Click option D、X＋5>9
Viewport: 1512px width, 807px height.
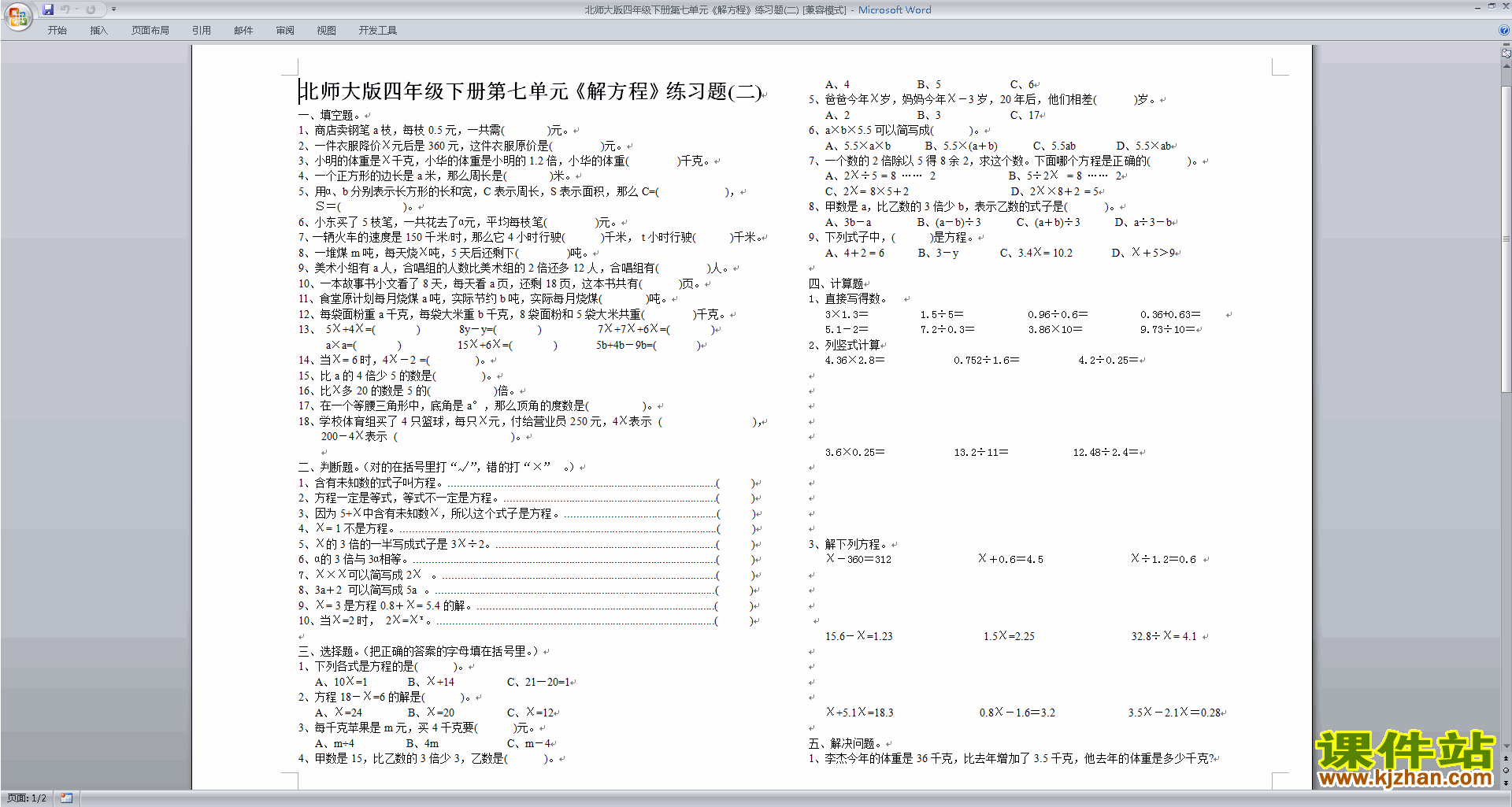1143,253
